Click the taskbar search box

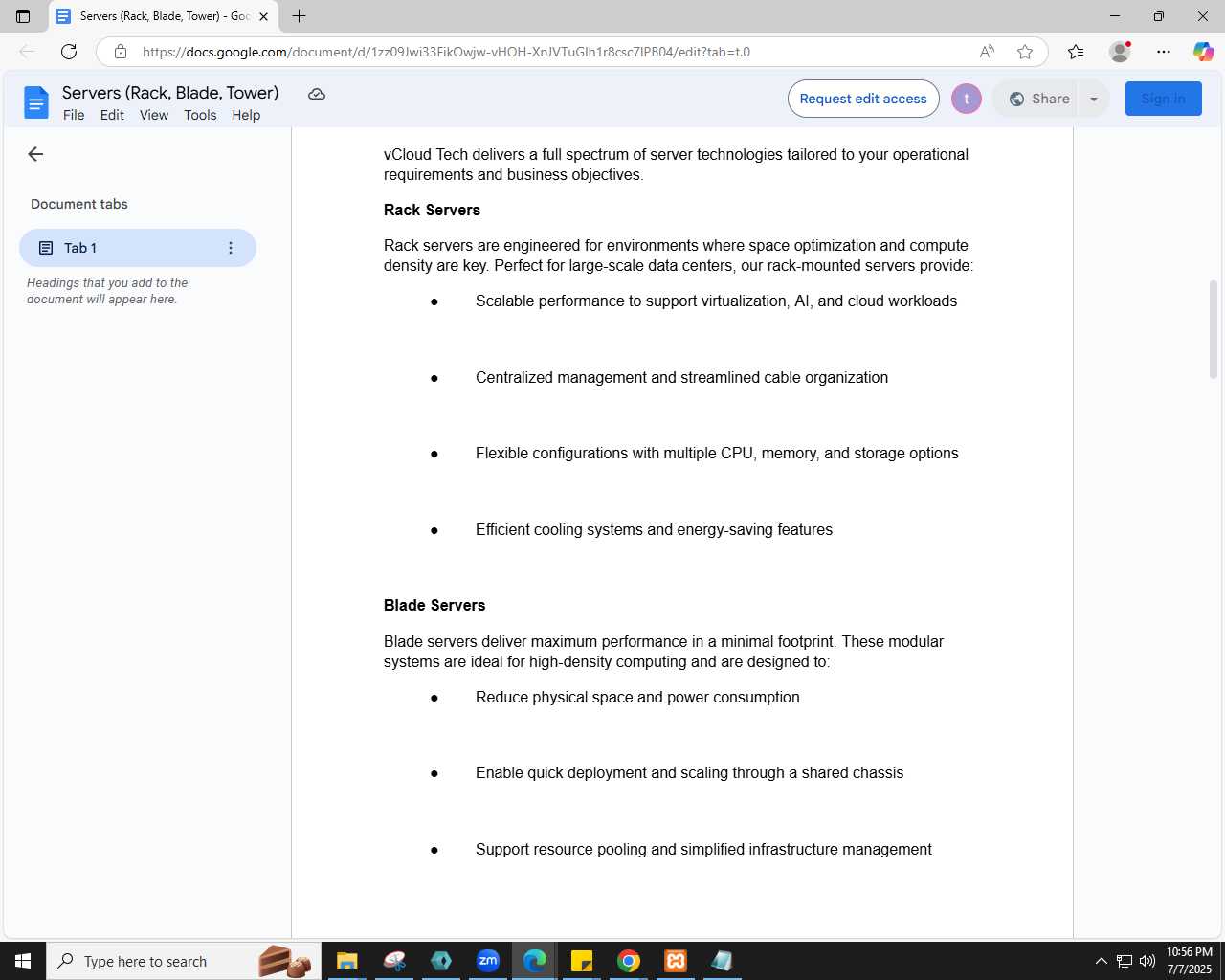click(x=184, y=961)
